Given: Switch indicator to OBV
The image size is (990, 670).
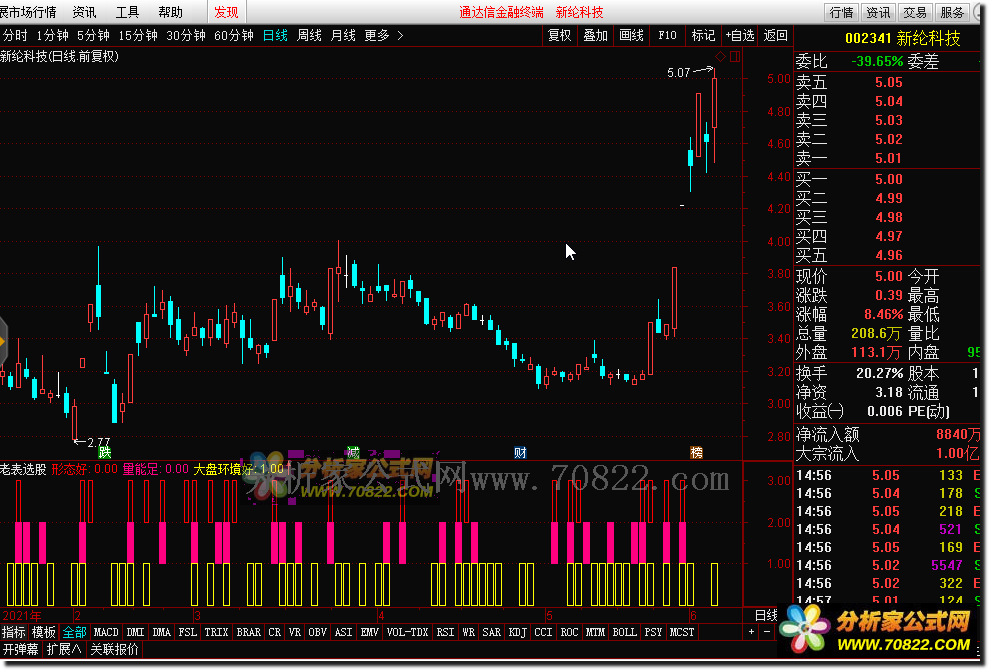Looking at the screenshot, I should pyautogui.click(x=318, y=632).
